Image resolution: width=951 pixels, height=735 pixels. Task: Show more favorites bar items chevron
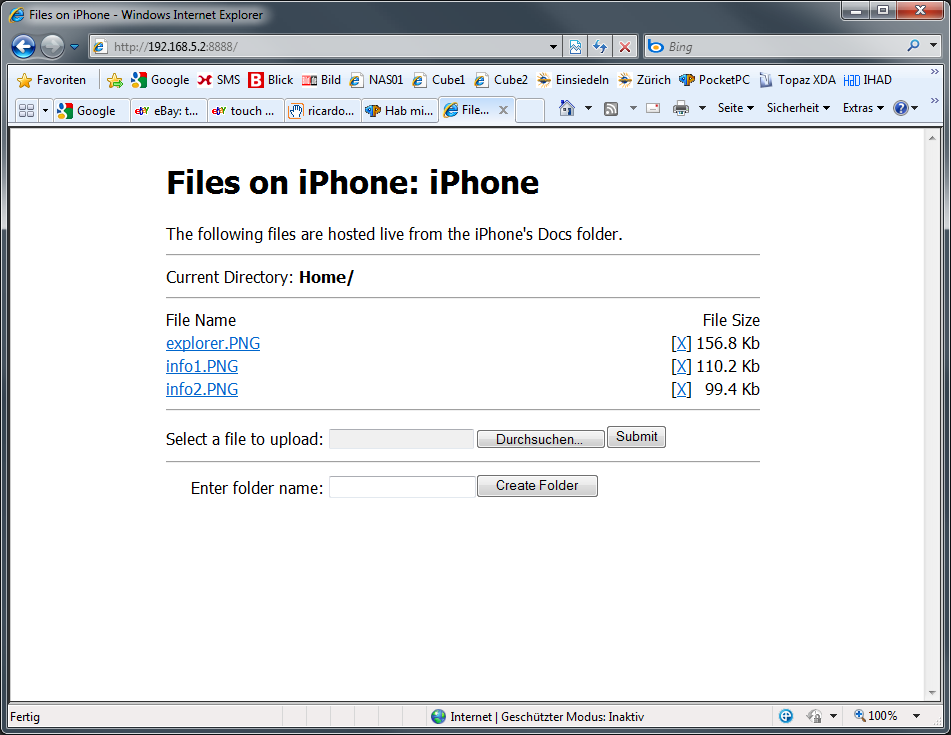click(935, 72)
